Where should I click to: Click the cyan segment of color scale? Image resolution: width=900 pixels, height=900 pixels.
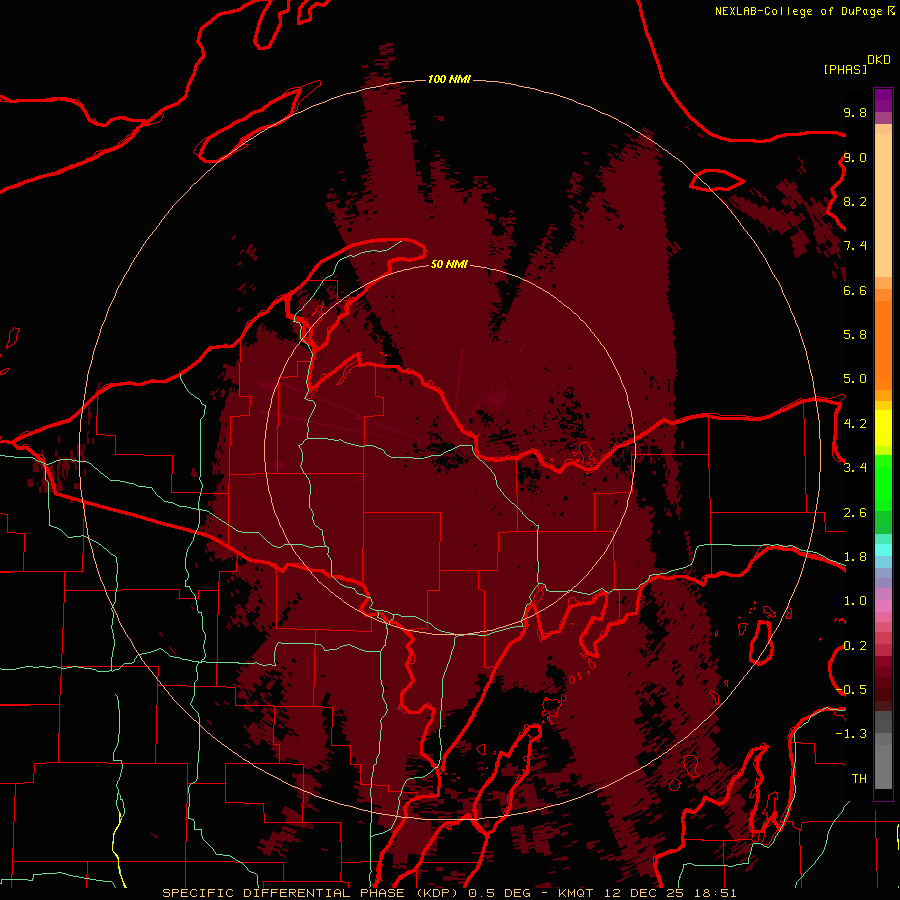883,550
